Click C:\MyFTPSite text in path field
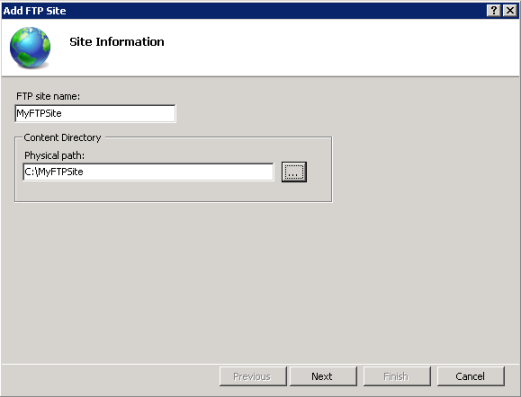521x397 pixels. click(x=54, y=172)
